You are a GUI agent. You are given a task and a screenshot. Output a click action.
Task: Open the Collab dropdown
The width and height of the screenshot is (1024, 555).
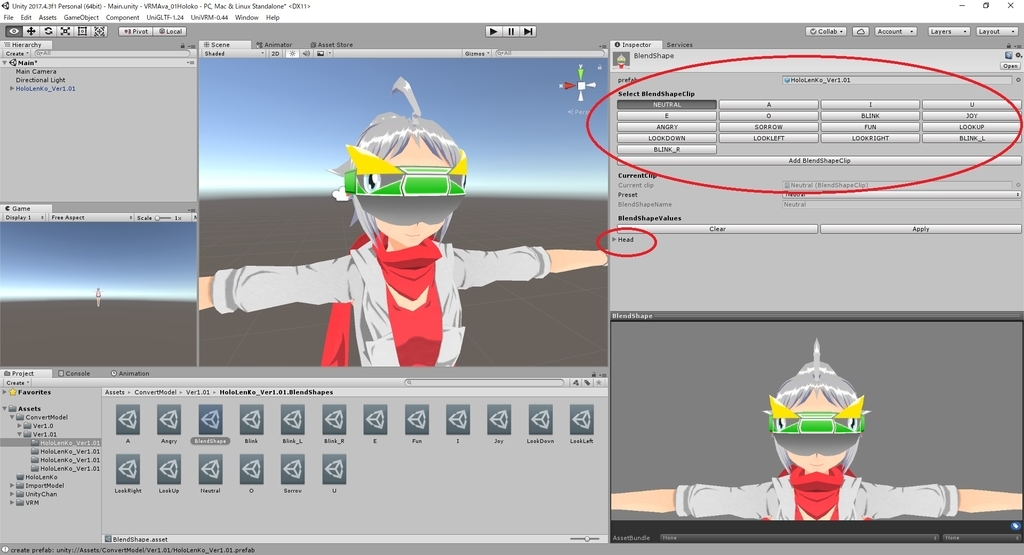pyautogui.click(x=827, y=31)
